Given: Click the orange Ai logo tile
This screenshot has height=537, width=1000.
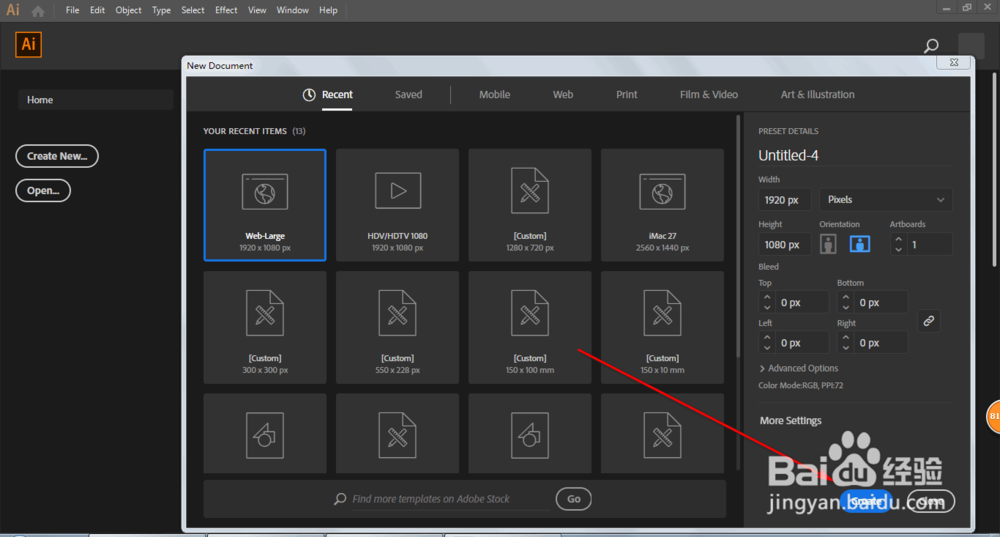Looking at the screenshot, I should (29, 45).
